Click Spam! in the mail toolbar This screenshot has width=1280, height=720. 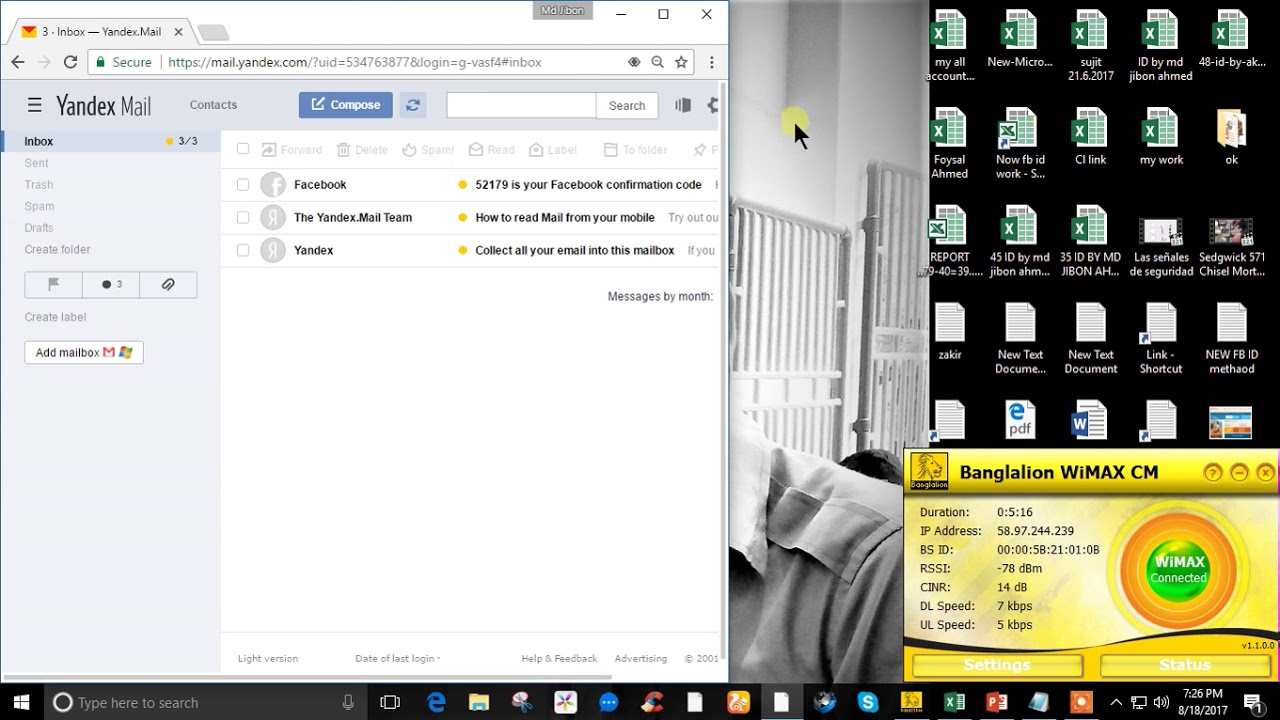coord(428,150)
